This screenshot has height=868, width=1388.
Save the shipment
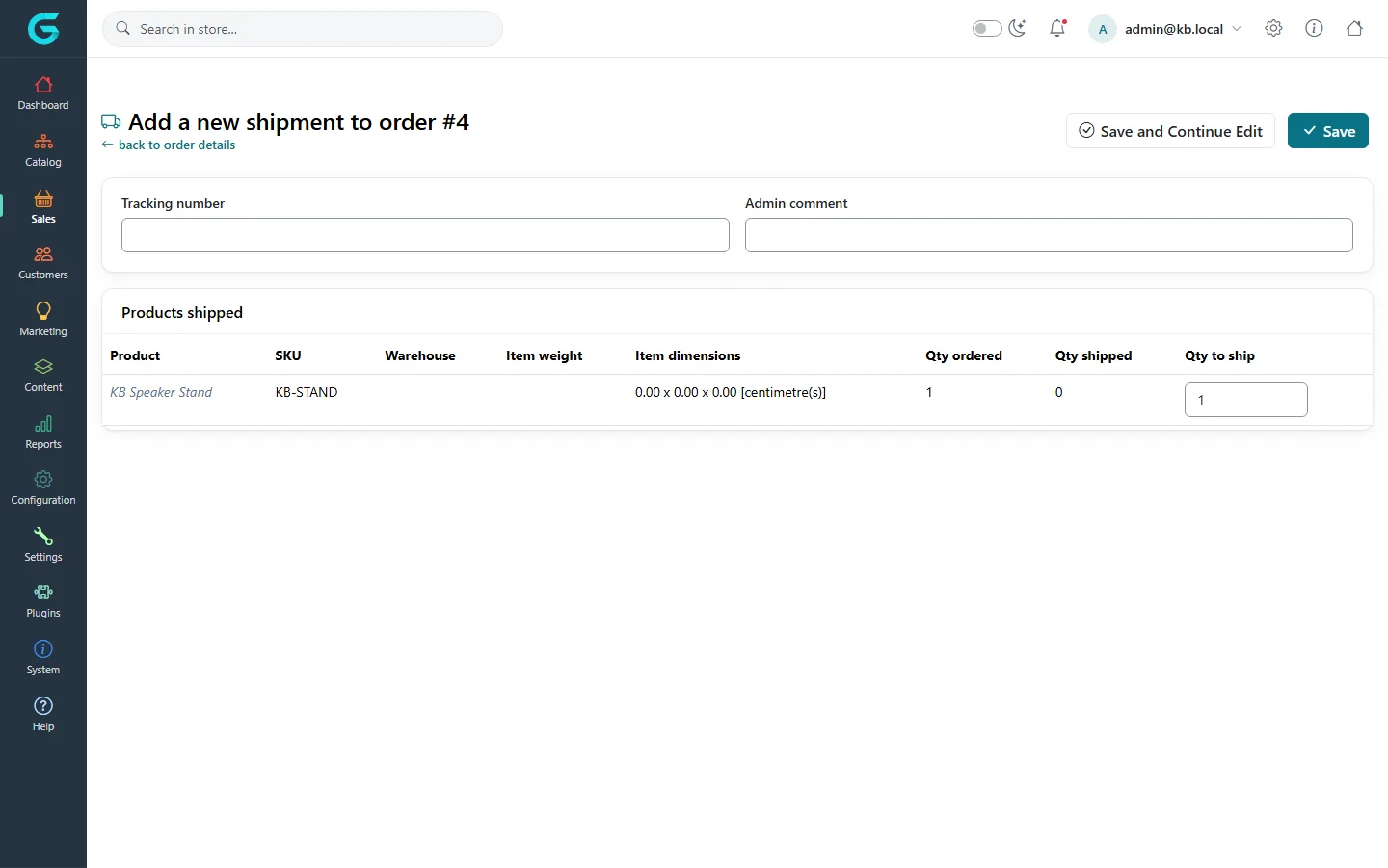(x=1328, y=131)
